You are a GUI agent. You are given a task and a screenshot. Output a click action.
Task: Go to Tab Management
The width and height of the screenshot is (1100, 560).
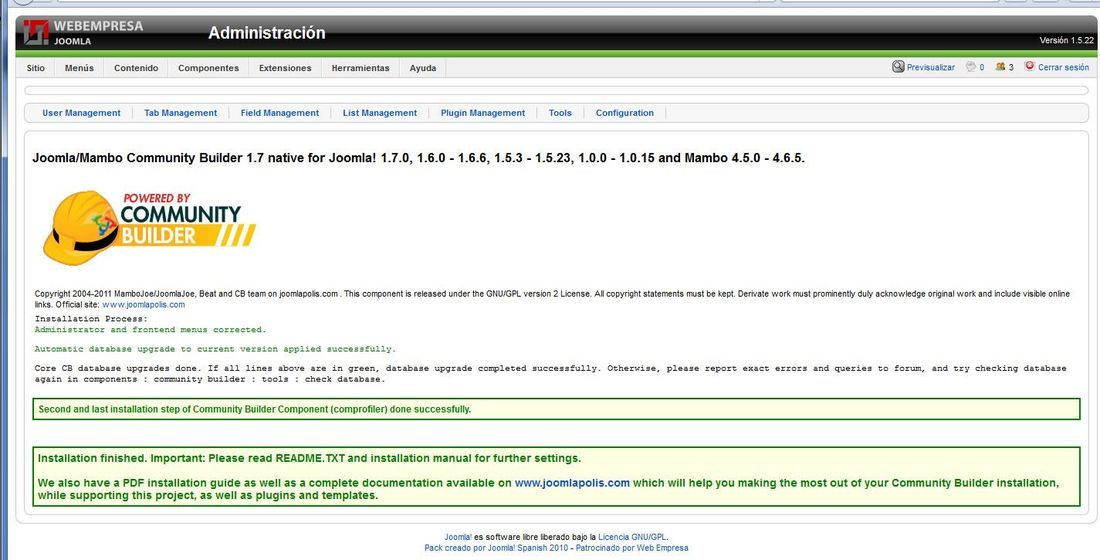point(180,113)
